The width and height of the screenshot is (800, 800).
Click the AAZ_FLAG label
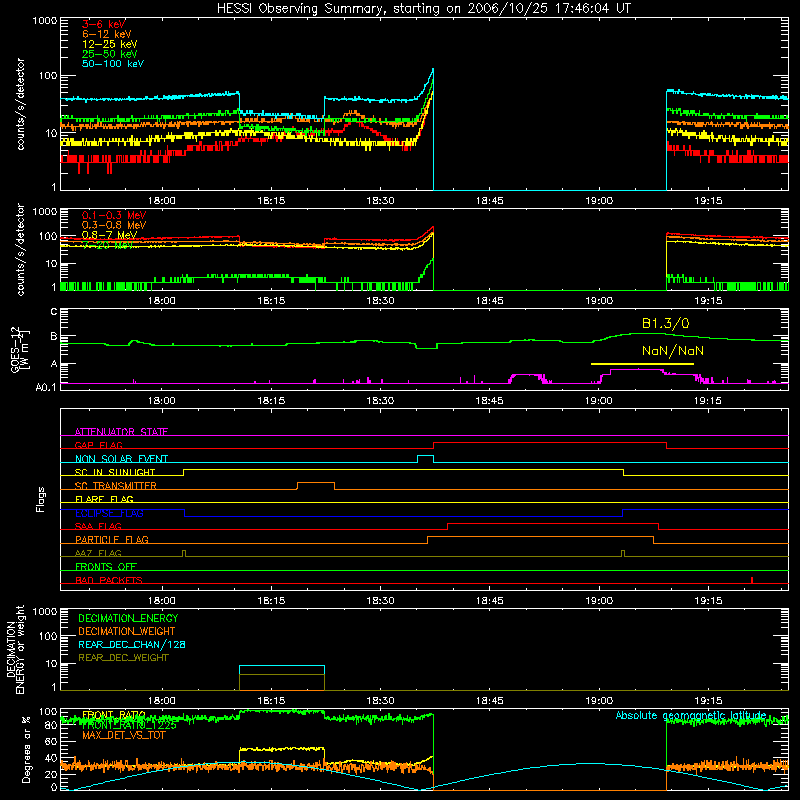[x=98, y=553]
